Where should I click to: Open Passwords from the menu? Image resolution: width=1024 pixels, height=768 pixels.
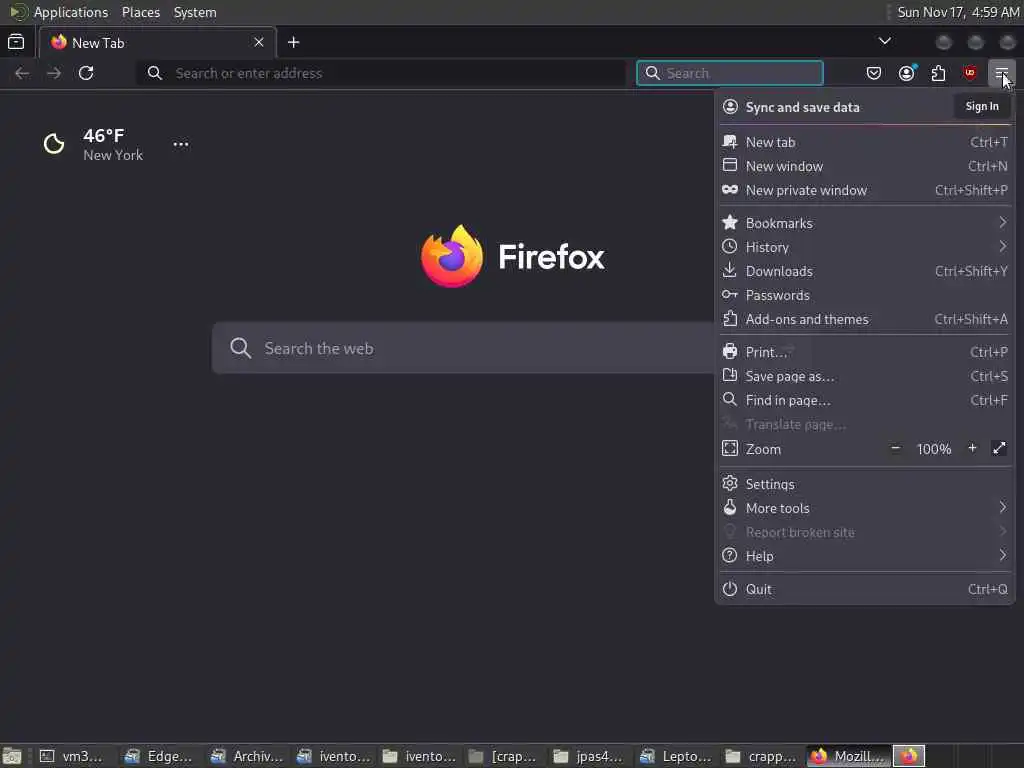pos(865,295)
